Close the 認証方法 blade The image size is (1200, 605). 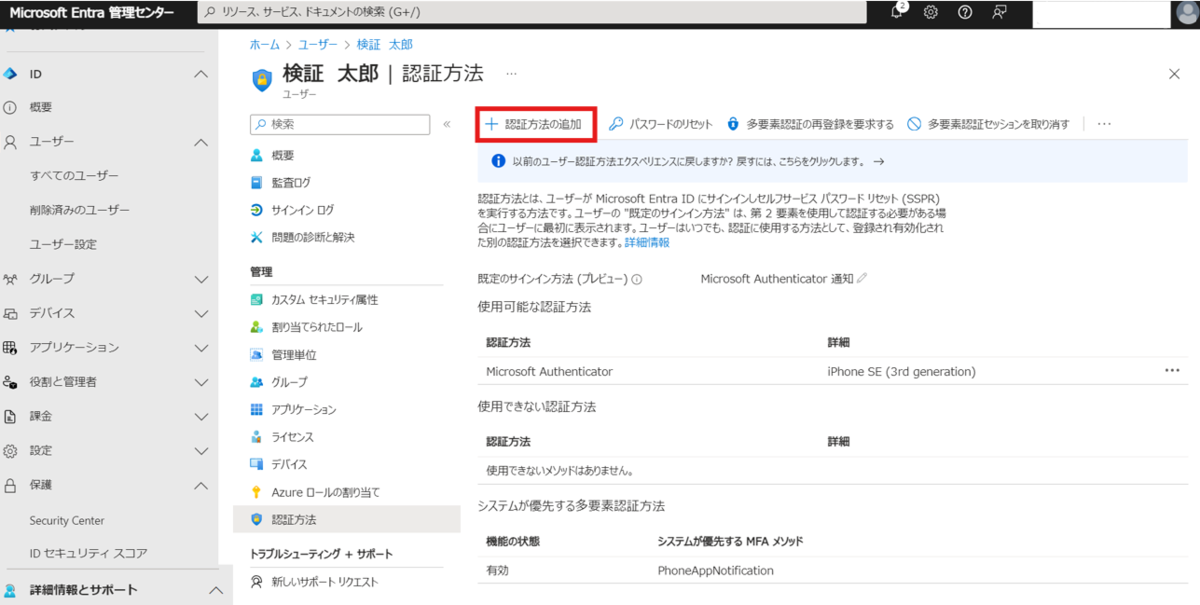click(1174, 74)
